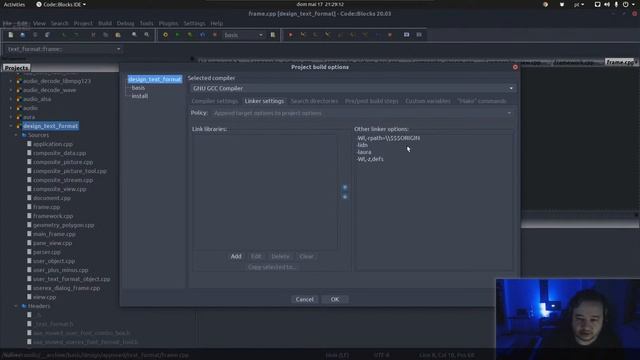This screenshot has height=360, width=640.
Task: Click the Delete library button
Action: pyautogui.click(x=280, y=256)
